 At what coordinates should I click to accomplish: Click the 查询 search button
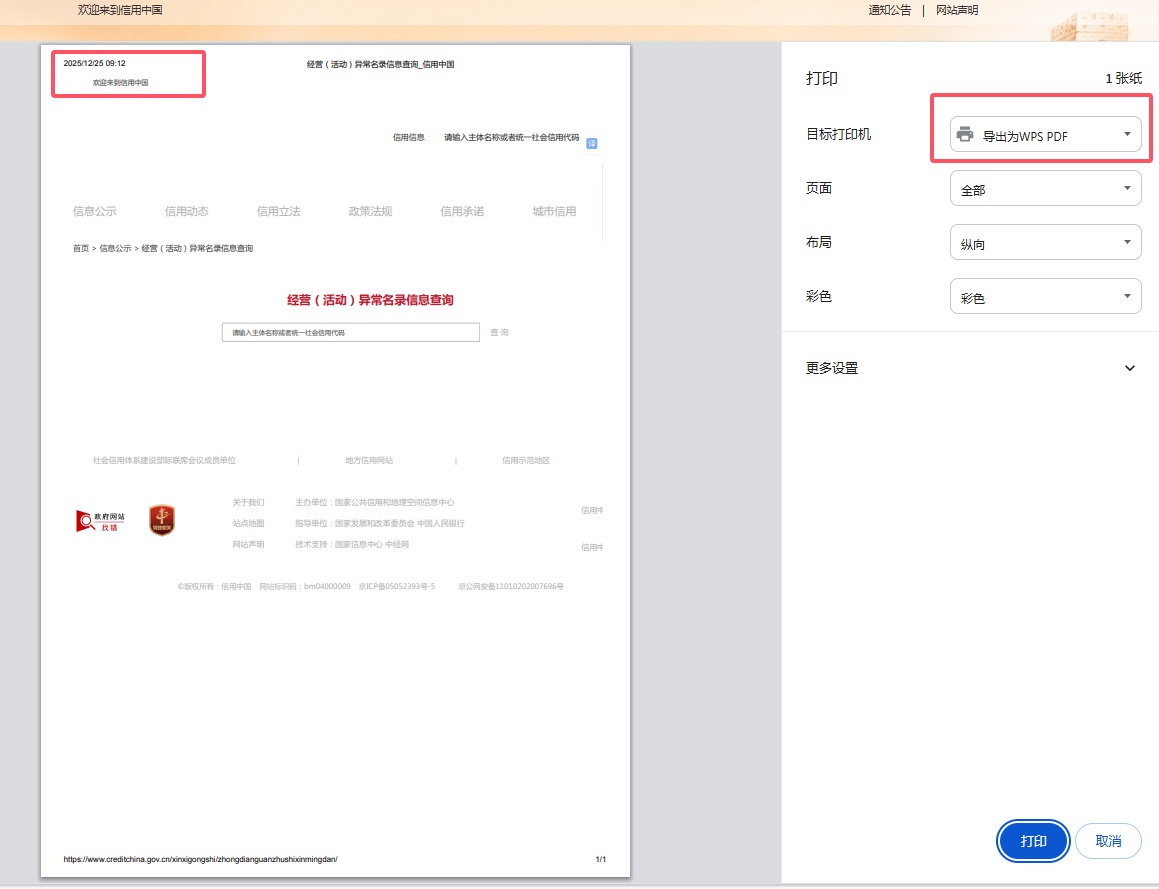[x=499, y=332]
